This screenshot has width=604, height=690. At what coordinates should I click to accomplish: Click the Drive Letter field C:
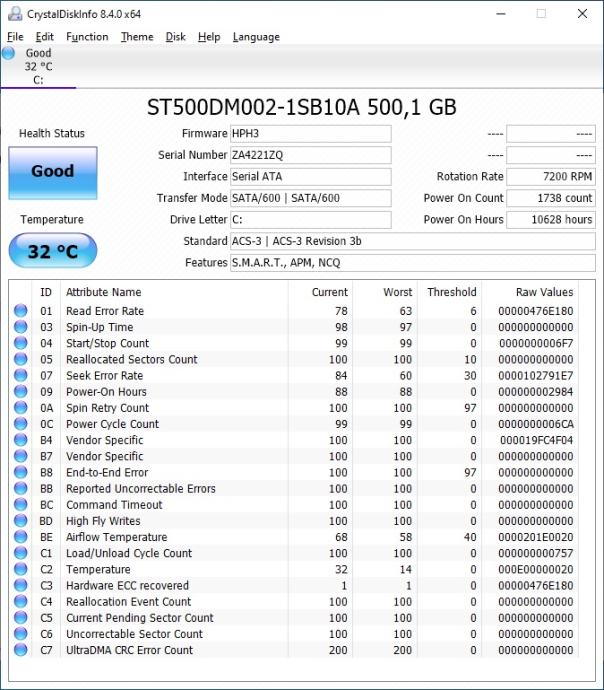tap(311, 220)
